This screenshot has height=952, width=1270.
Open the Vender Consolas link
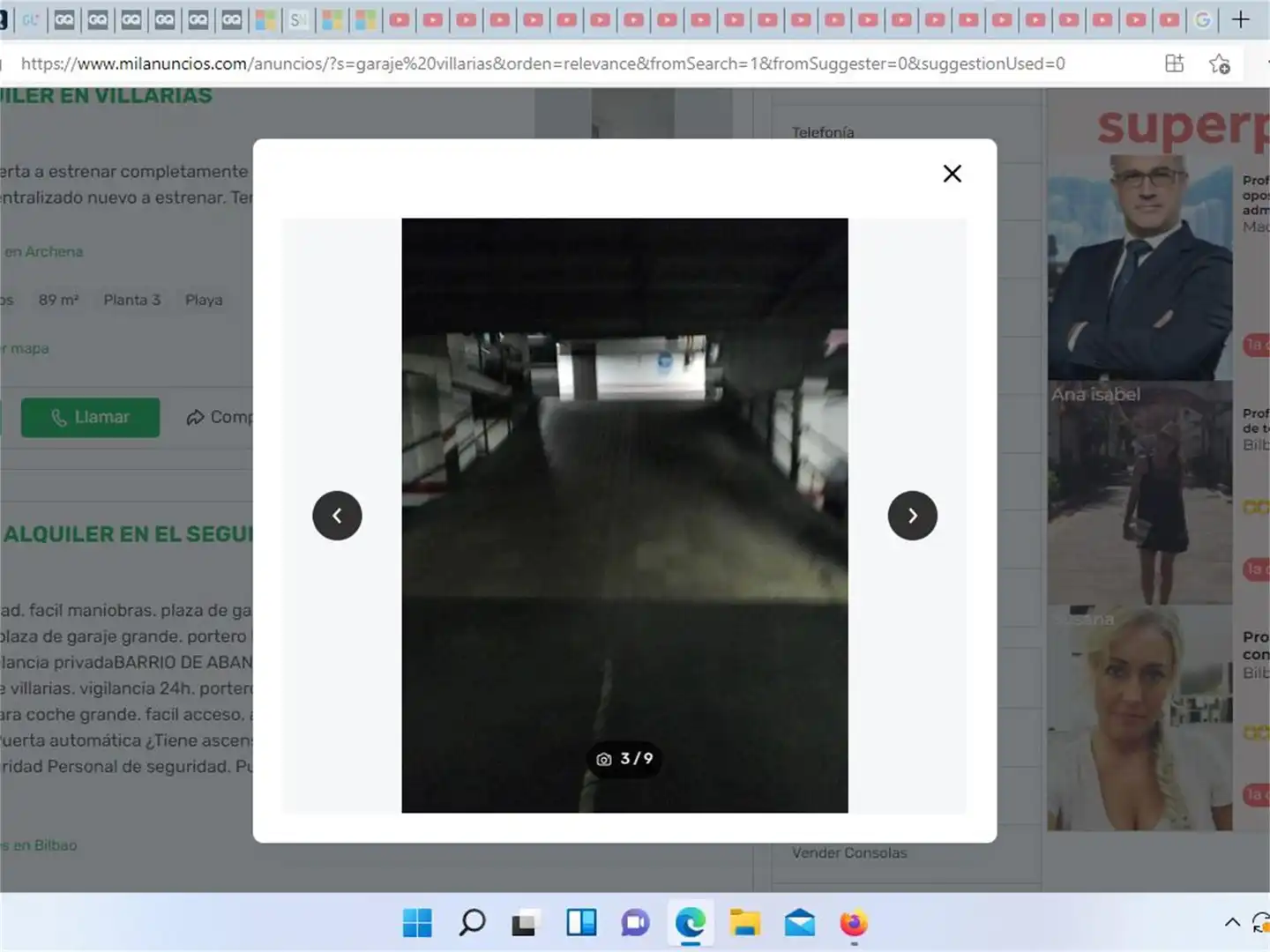point(849,852)
